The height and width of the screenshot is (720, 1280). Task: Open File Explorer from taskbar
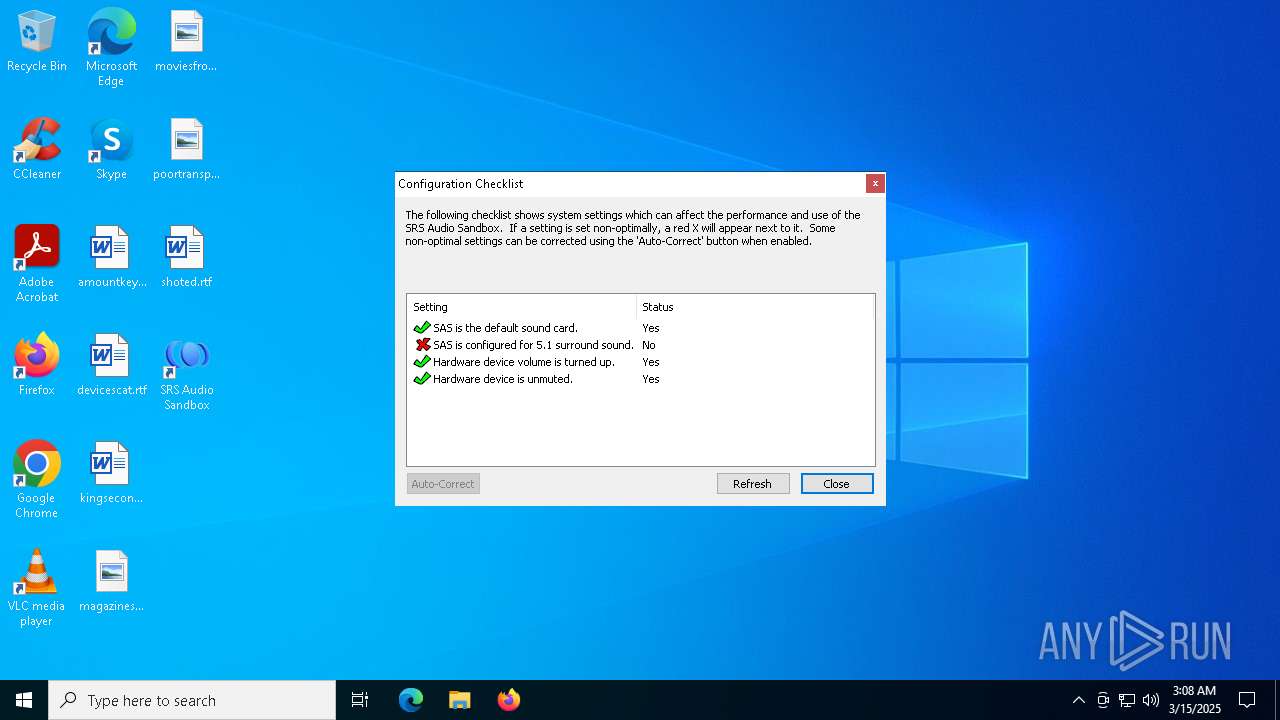tap(460, 700)
